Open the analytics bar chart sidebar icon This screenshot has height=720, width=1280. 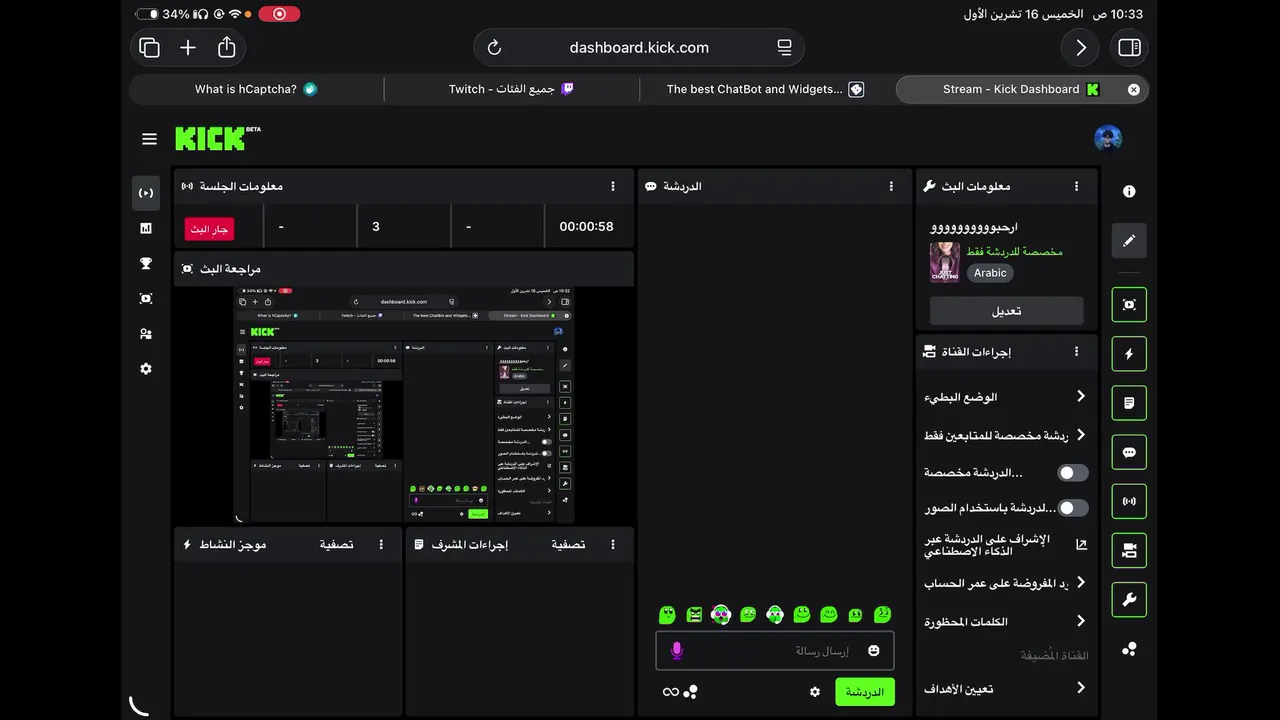pyautogui.click(x=146, y=228)
